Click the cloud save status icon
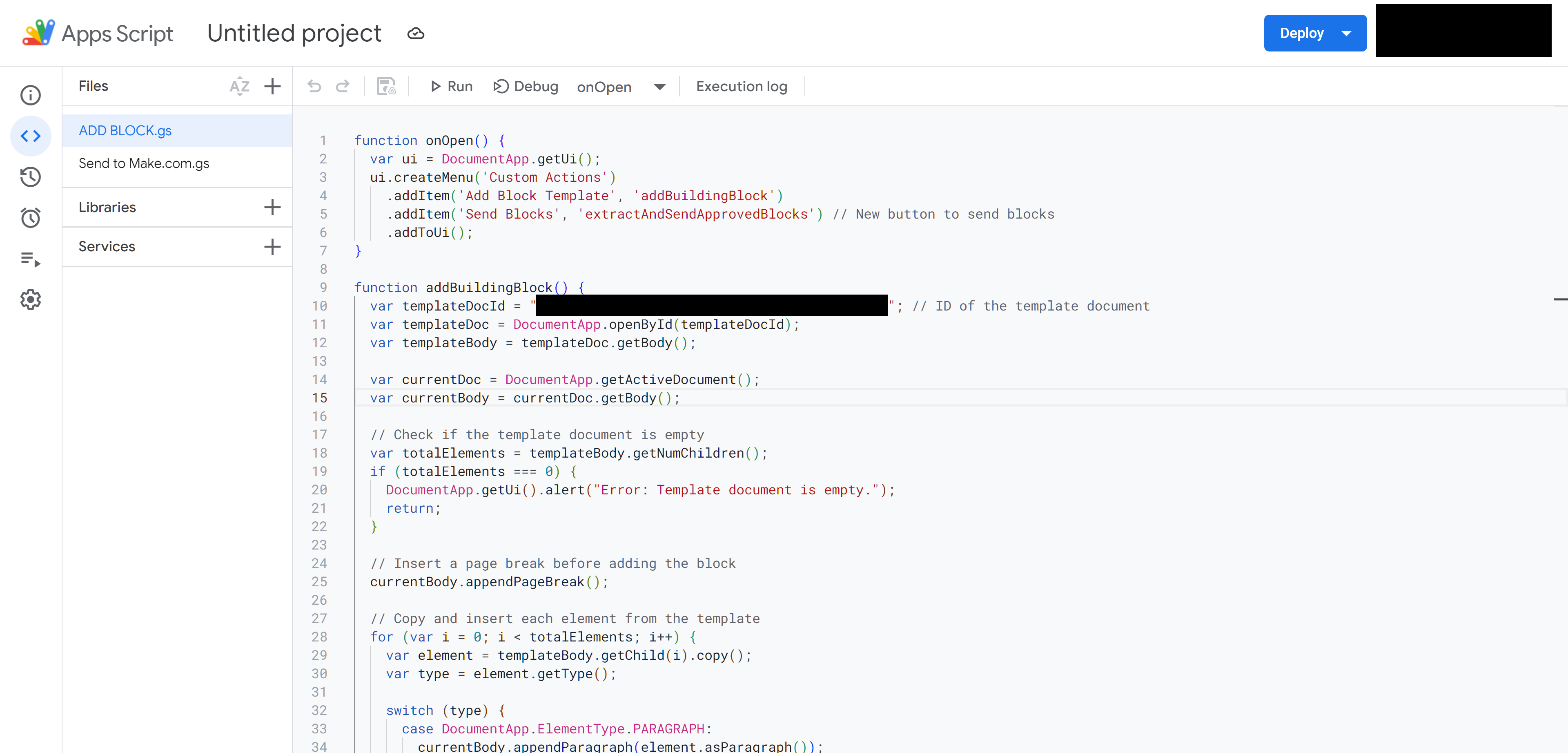Image resolution: width=1568 pixels, height=753 pixels. tap(416, 34)
